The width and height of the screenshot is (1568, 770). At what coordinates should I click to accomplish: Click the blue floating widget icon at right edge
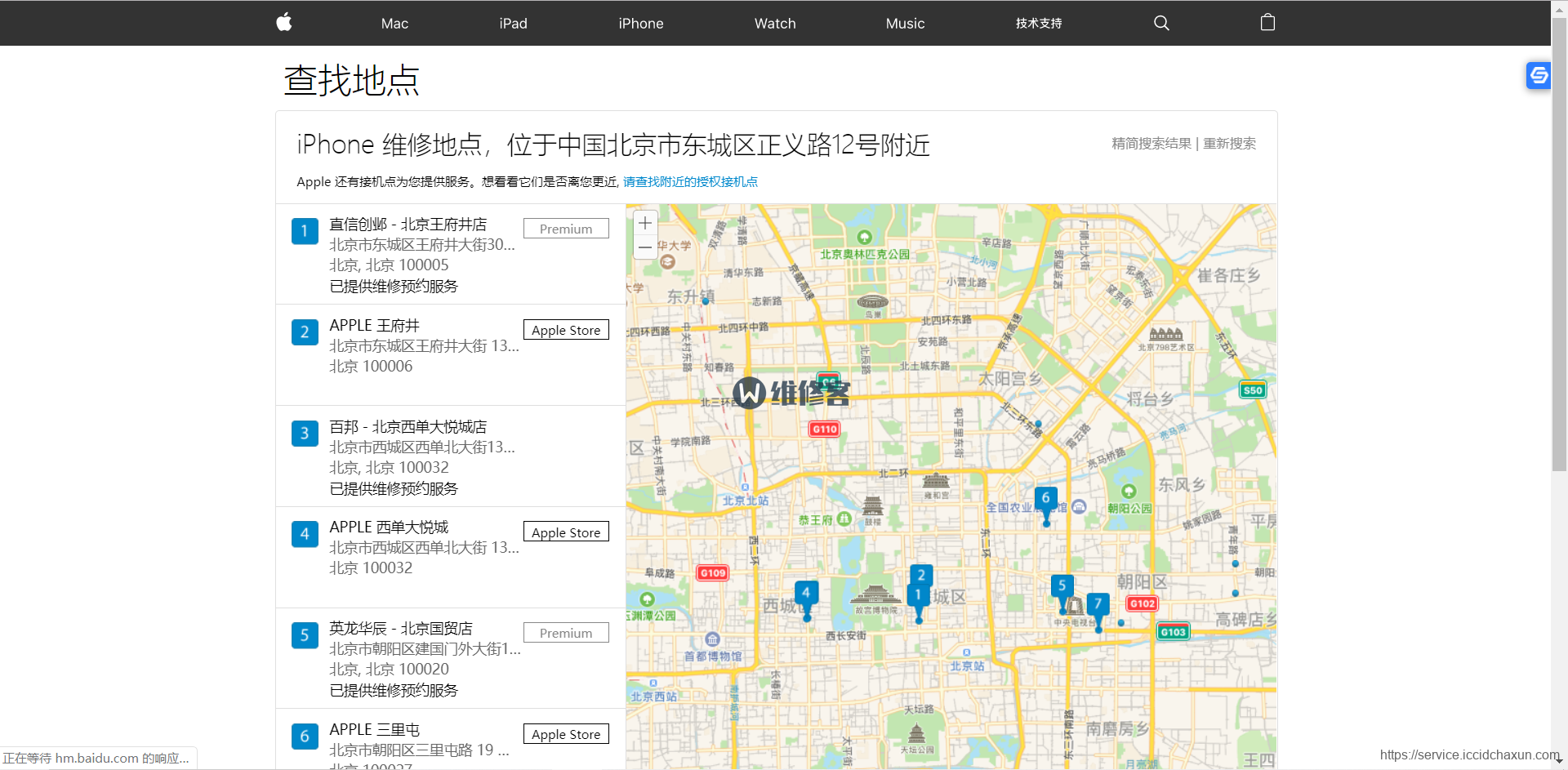tap(1539, 76)
